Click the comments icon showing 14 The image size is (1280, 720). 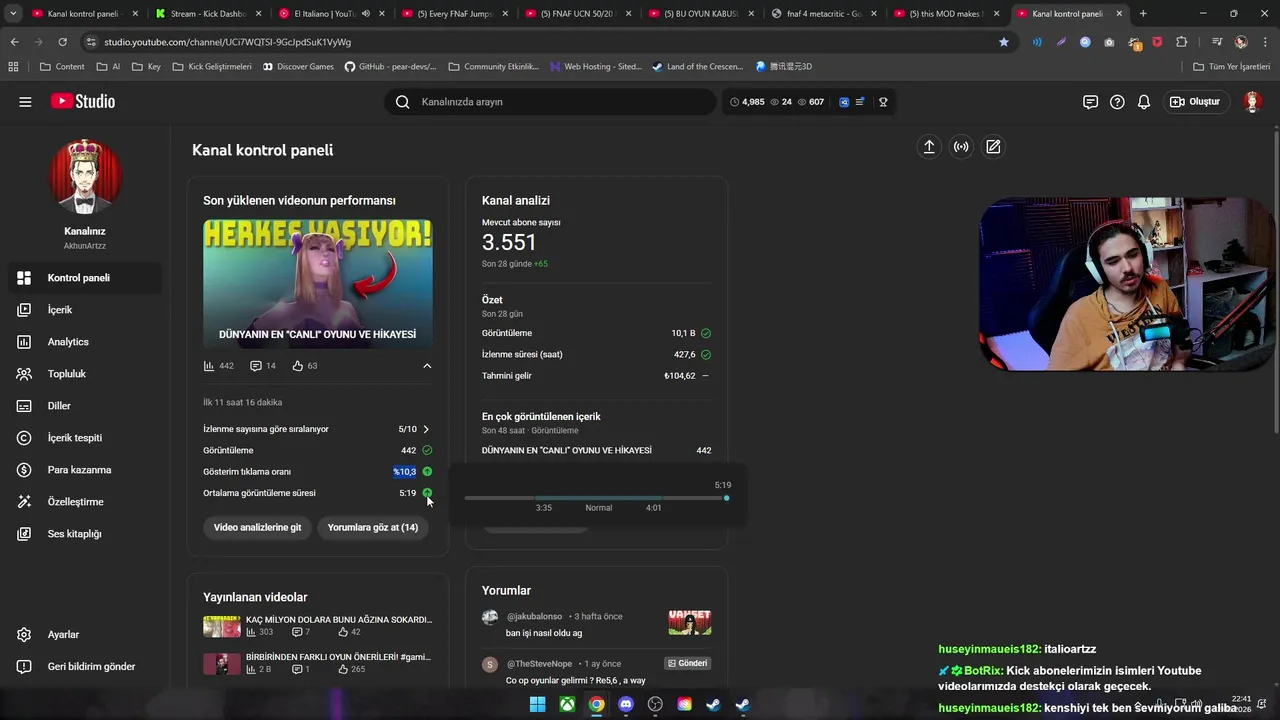pos(256,366)
